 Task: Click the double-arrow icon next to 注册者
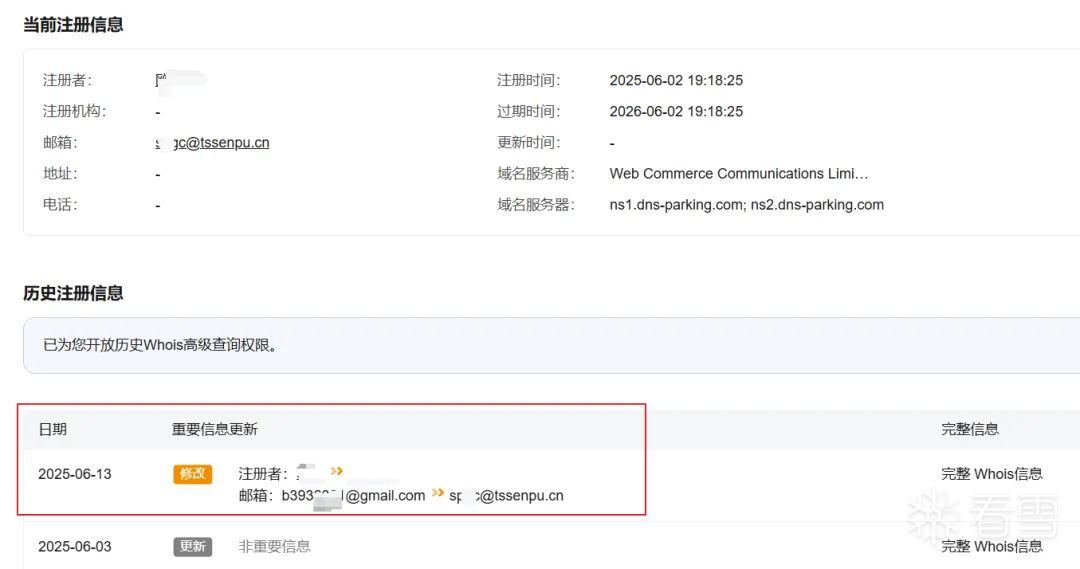pos(336,471)
